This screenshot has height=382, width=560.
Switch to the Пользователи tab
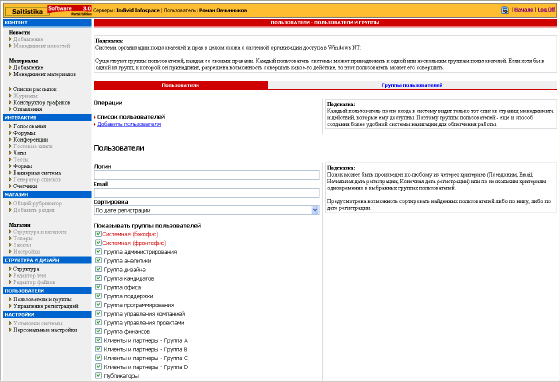[x=181, y=85]
